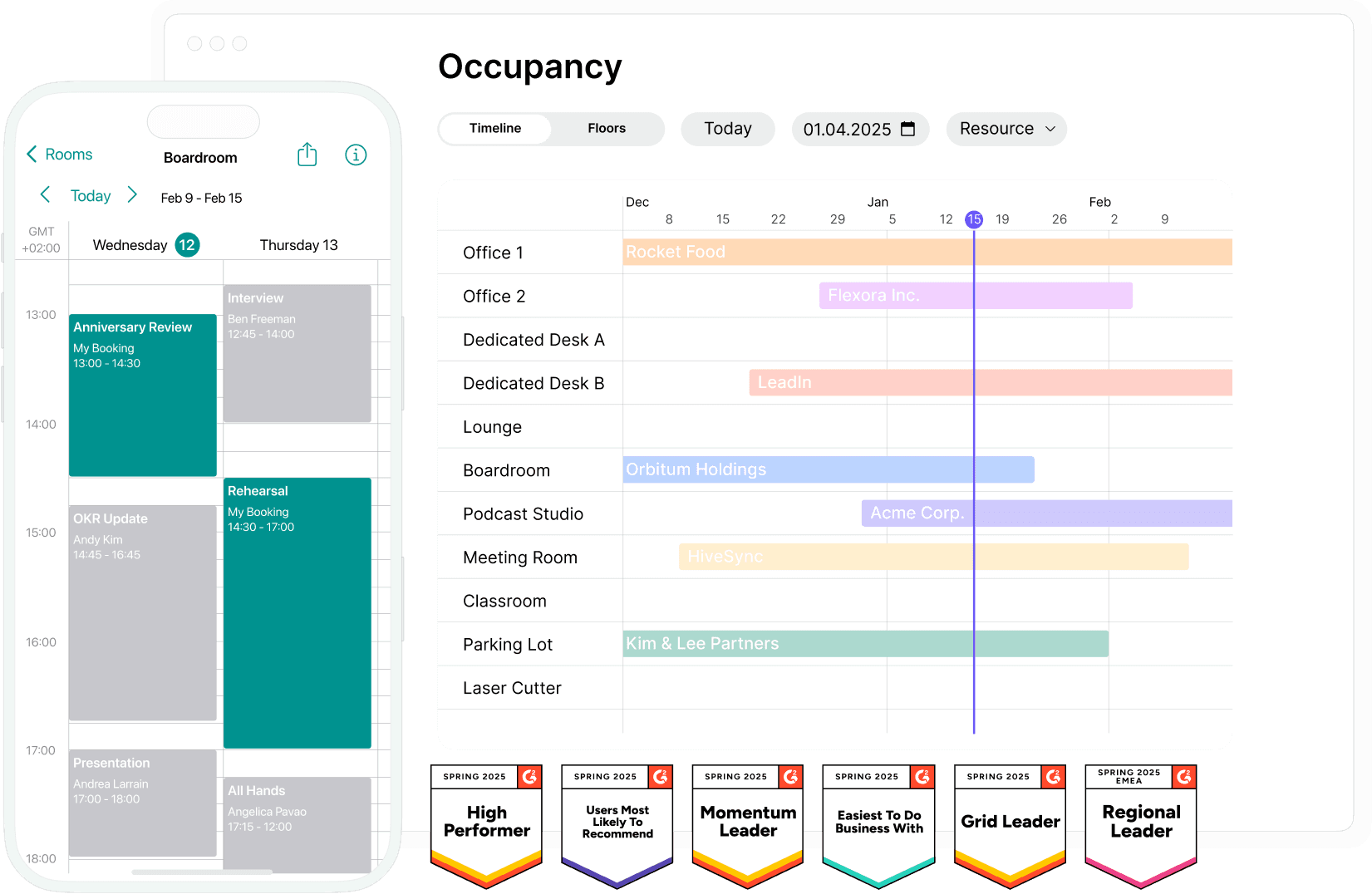Viewport: 1372px width, 894px height.
Task: Select the Rocket Food booking bar
Action: pyautogui.click(x=922, y=252)
